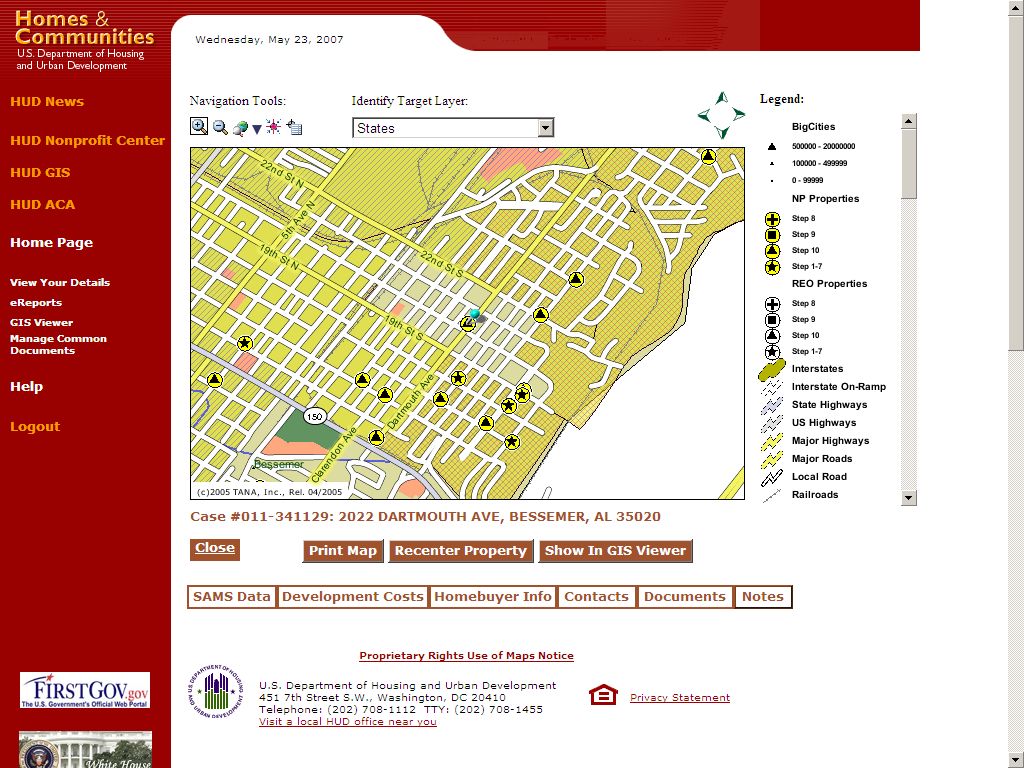Image resolution: width=1024 pixels, height=768 pixels.
Task: Pan map west with the left compass arrow
Action: tap(704, 116)
